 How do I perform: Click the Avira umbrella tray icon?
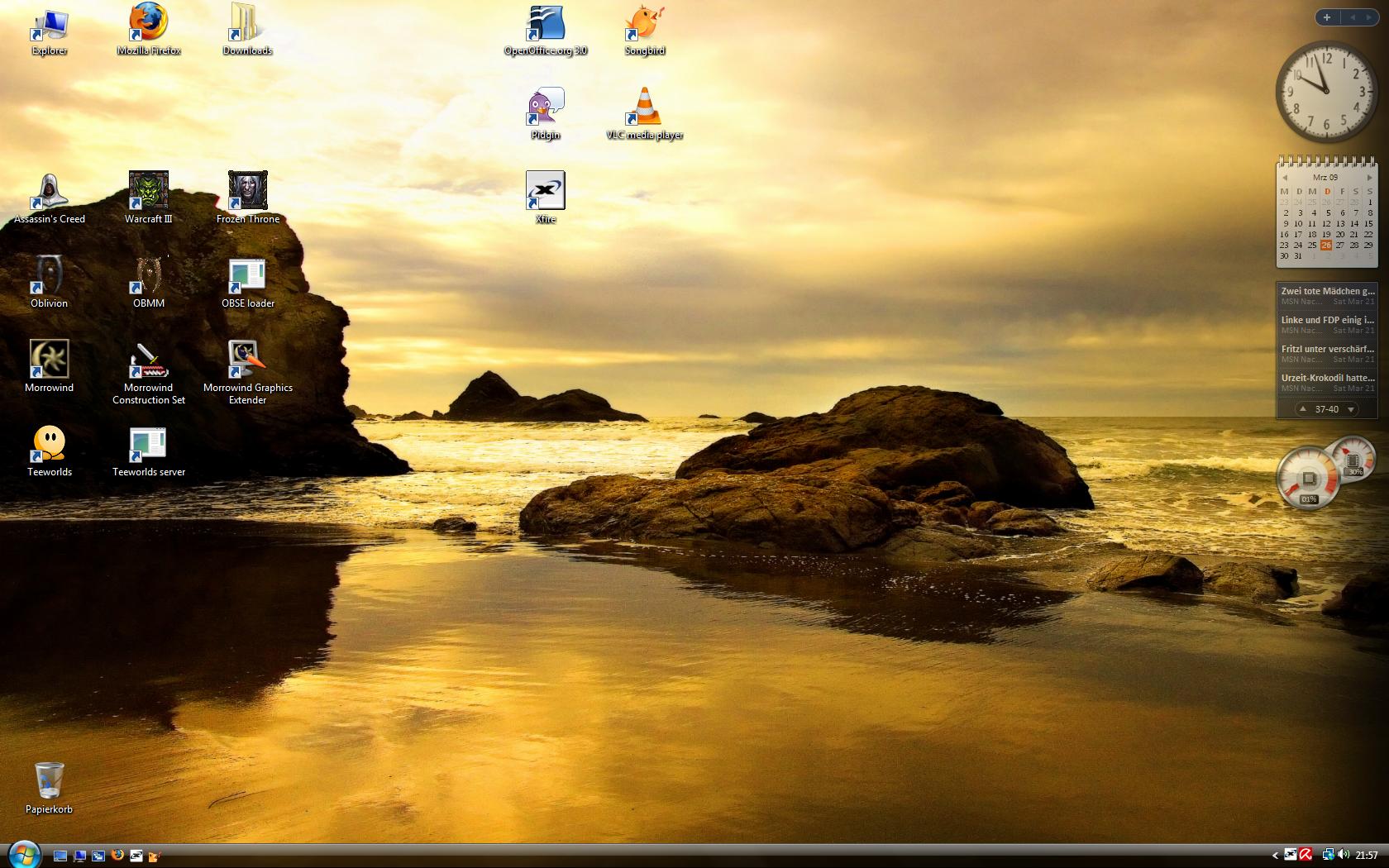click(x=1306, y=855)
